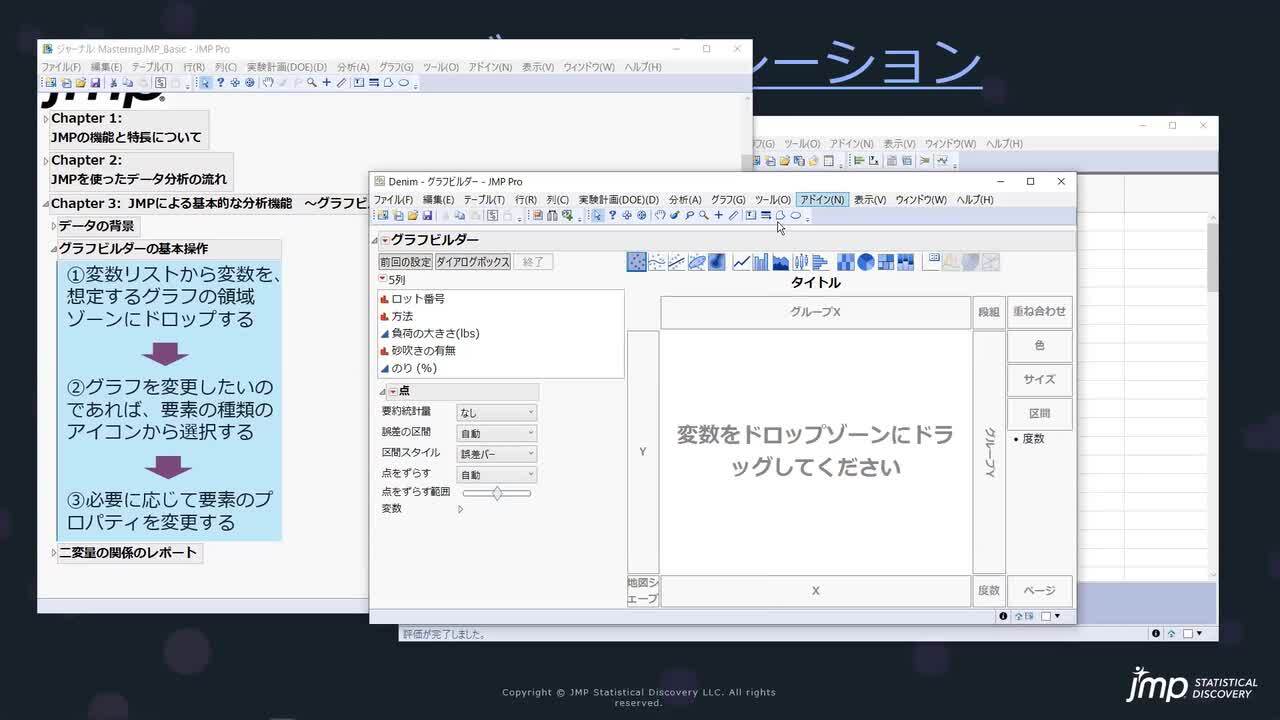Screen dimensions: 1280x720
Task: Open the 区間スタイル dropdown
Action: coord(497,454)
